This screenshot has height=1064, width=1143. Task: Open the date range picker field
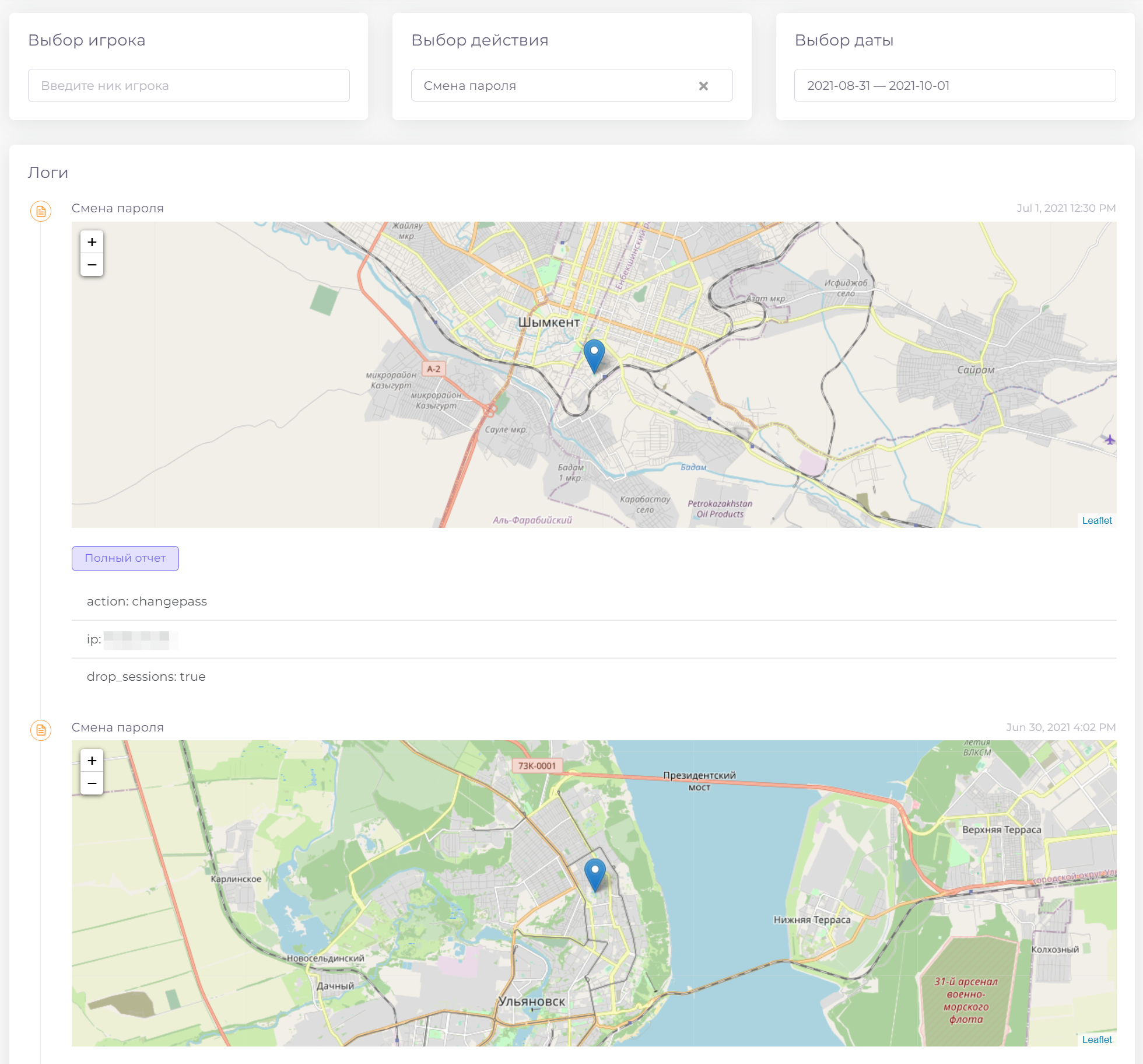coord(955,86)
